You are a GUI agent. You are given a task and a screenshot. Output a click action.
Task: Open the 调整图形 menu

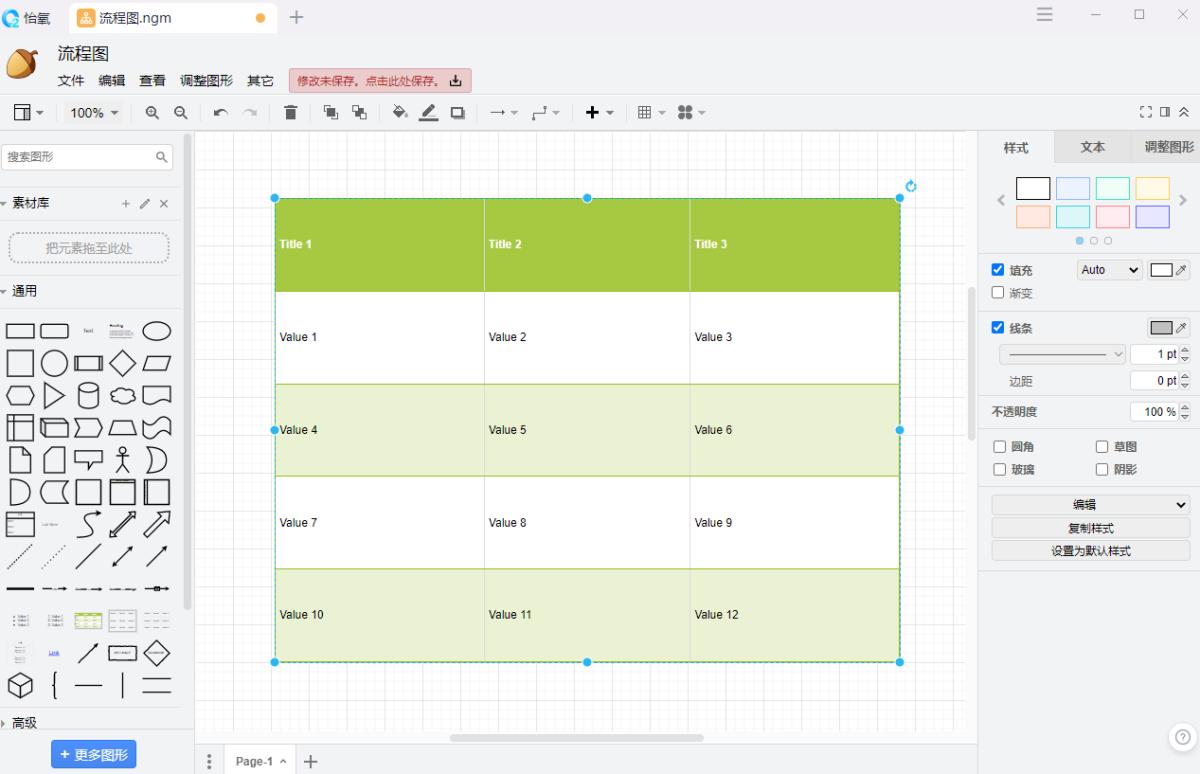tap(206, 81)
